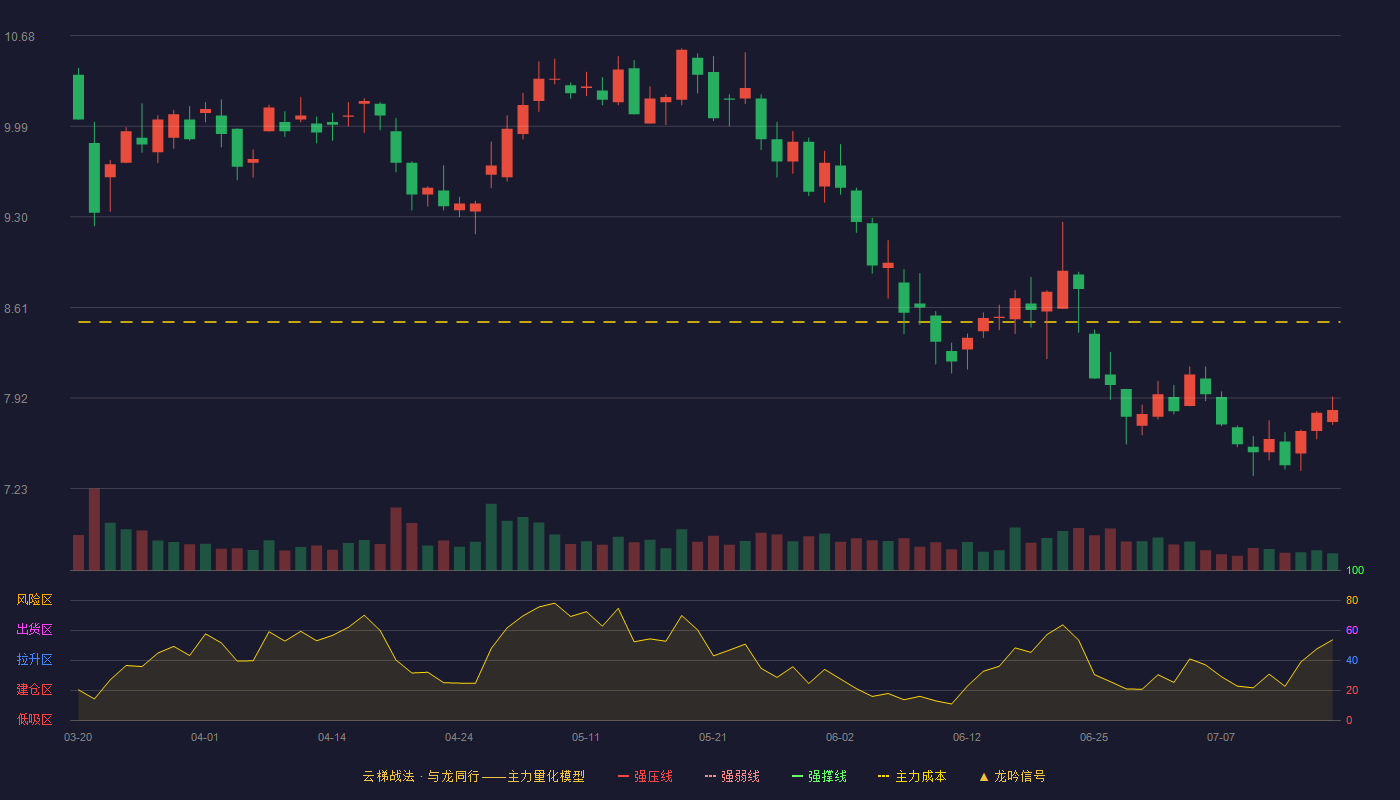This screenshot has width=1400, height=800.
Task: Click the 06-02 date label
Action: tap(840, 737)
